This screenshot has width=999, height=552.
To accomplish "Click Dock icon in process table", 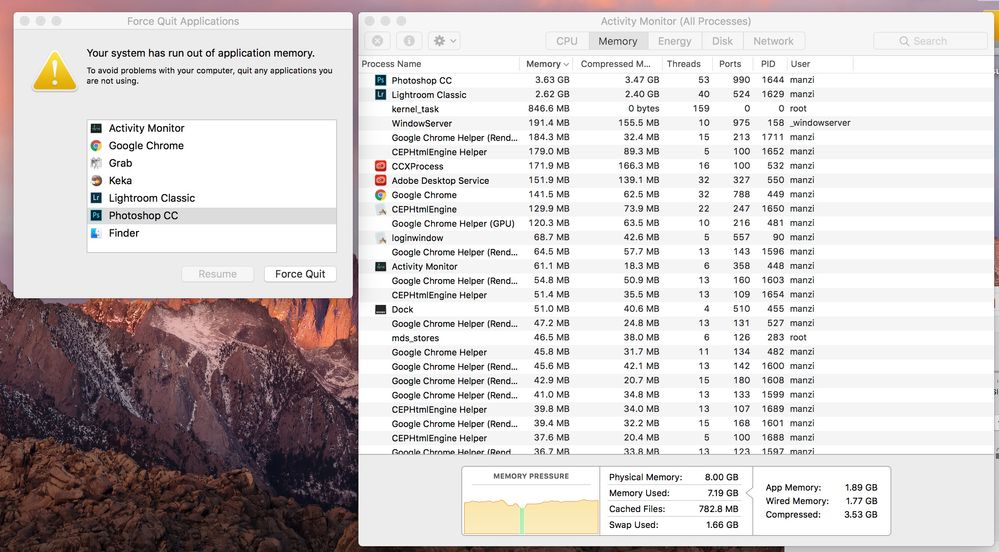I will click(x=380, y=309).
